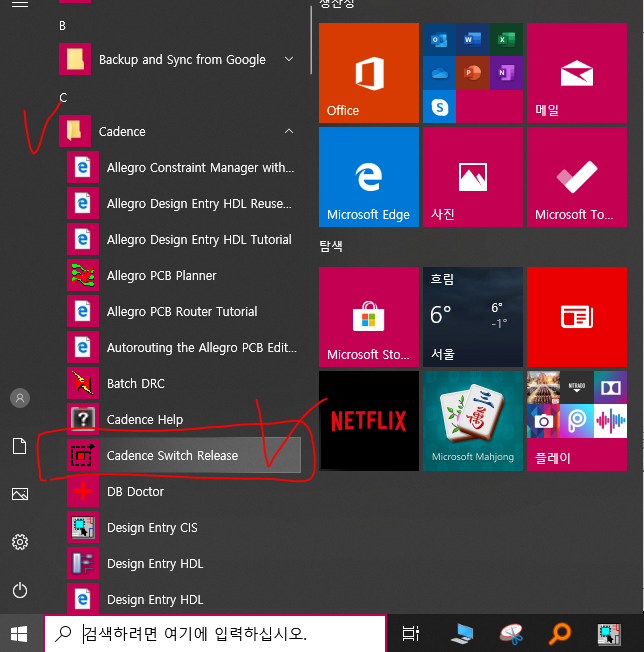Open the Microsoft Store tile
This screenshot has width=644, height=652.
pos(369,317)
